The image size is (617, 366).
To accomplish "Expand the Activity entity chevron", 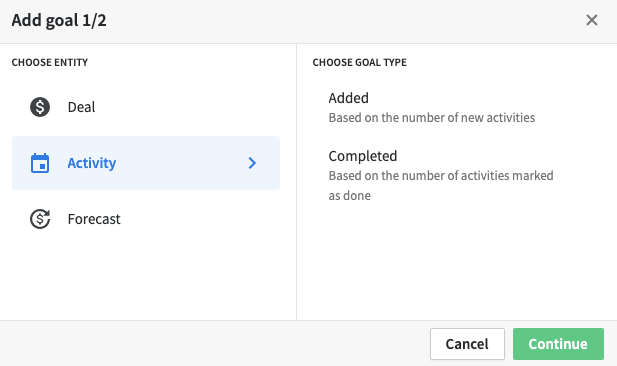I will 252,163.
